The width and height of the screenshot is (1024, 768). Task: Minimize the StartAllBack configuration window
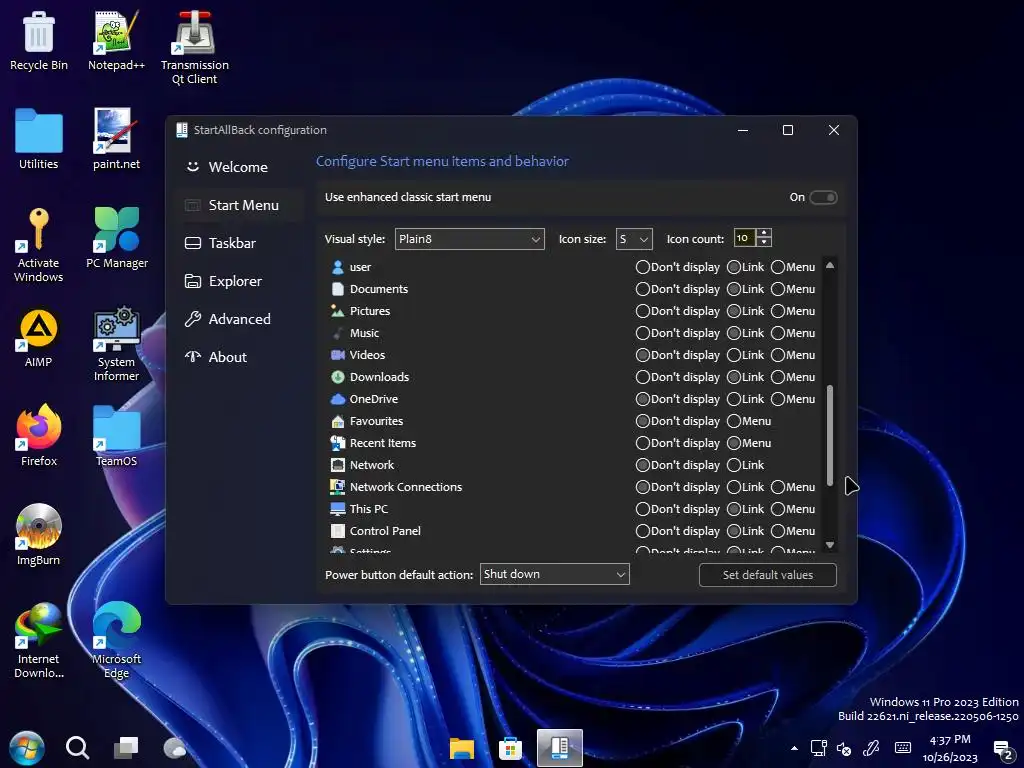743,130
